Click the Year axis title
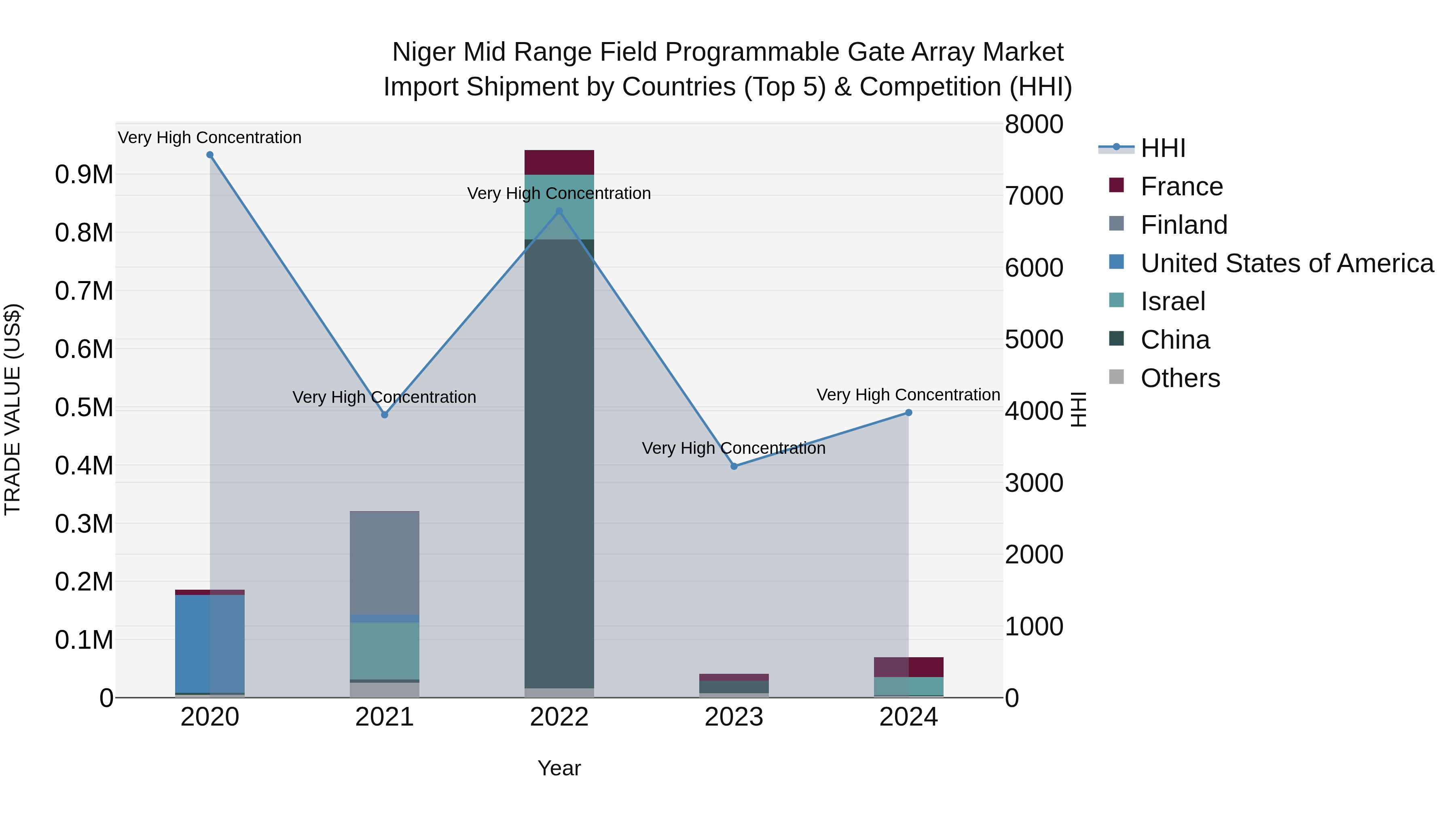The image size is (1456, 819). [559, 768]
